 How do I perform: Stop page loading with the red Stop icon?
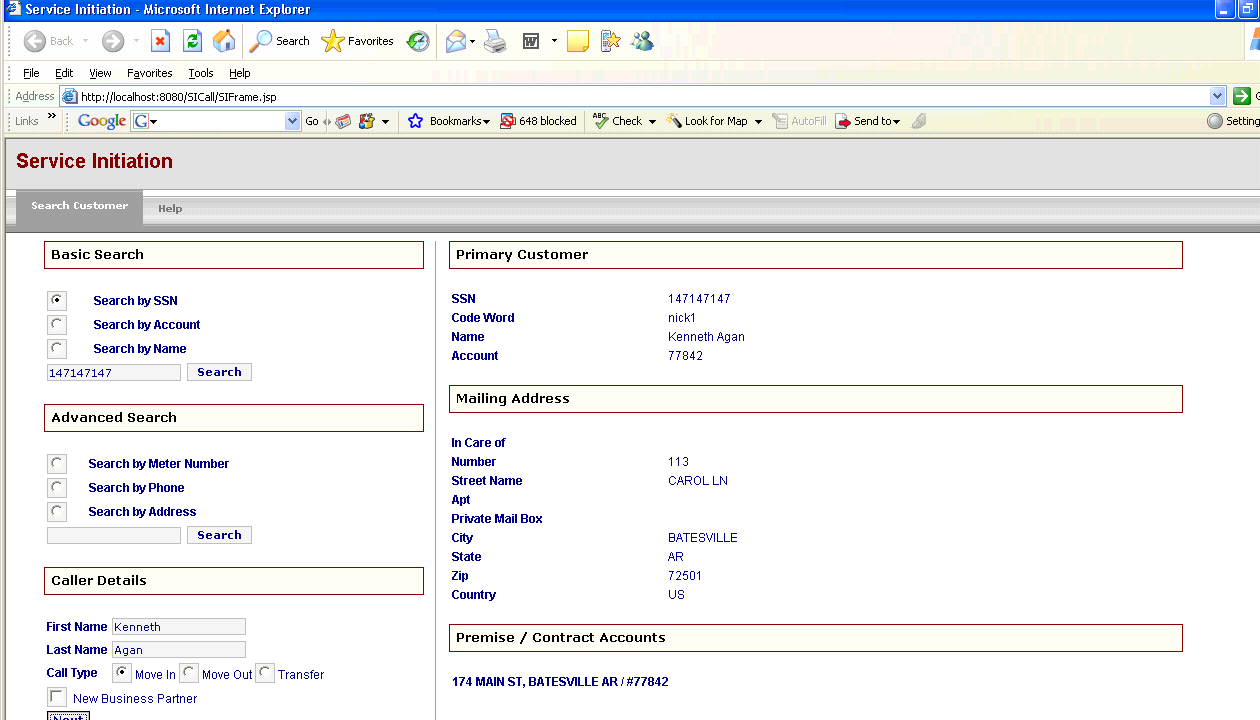pos(161,40)
